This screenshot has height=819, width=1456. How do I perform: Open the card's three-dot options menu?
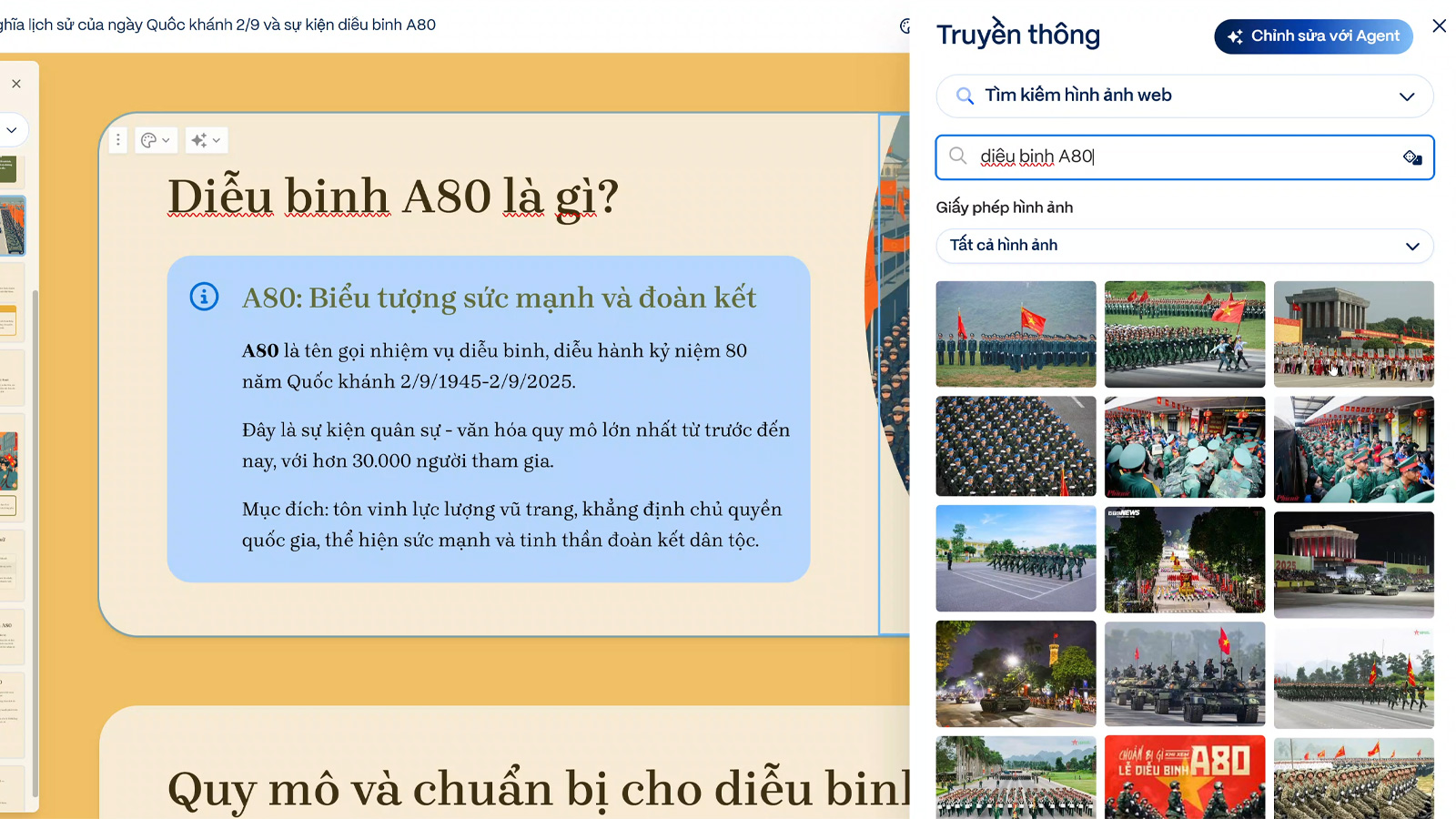(x=117, y=140)
